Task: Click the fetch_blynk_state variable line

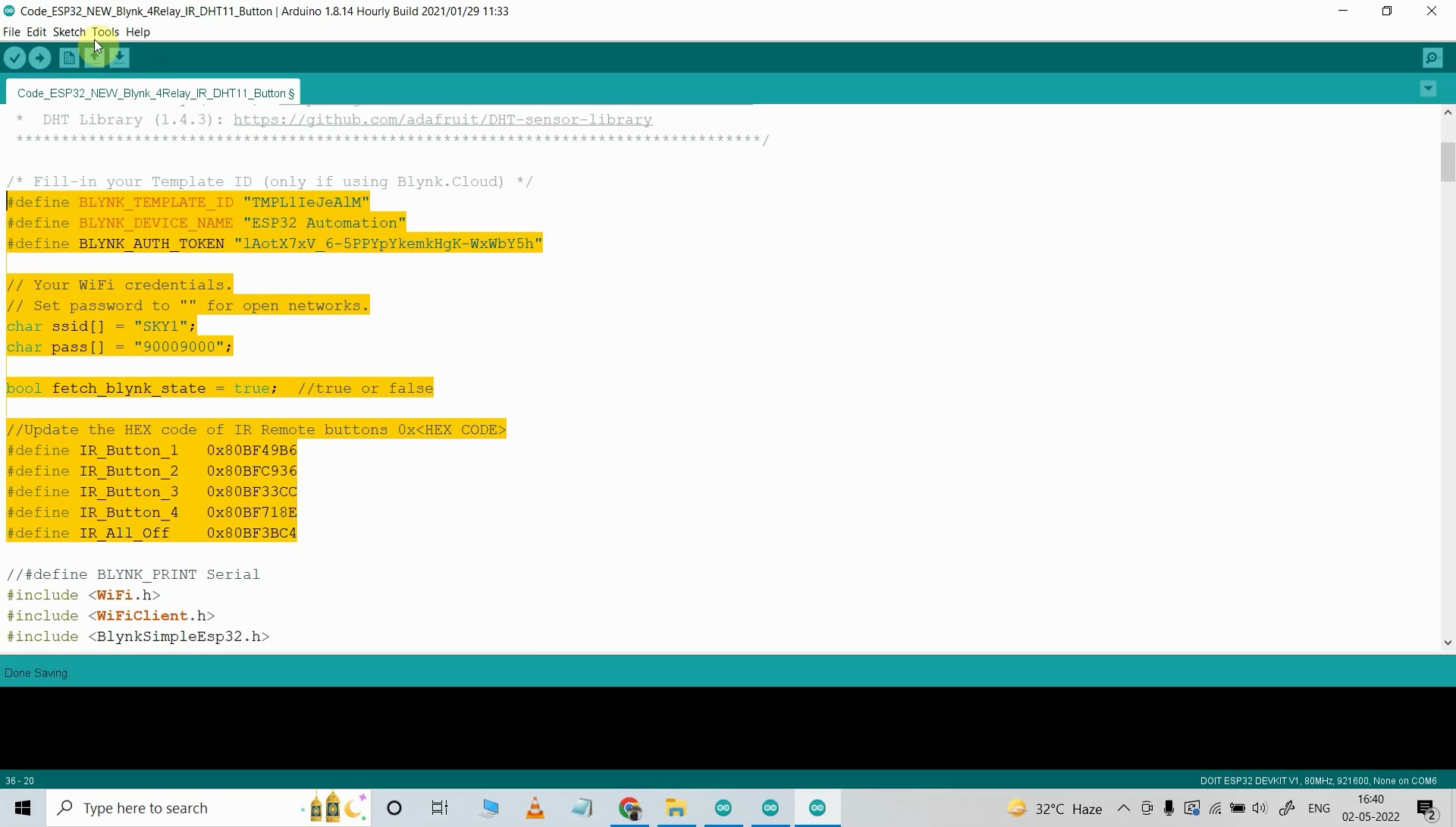Action: coord(220,388)
